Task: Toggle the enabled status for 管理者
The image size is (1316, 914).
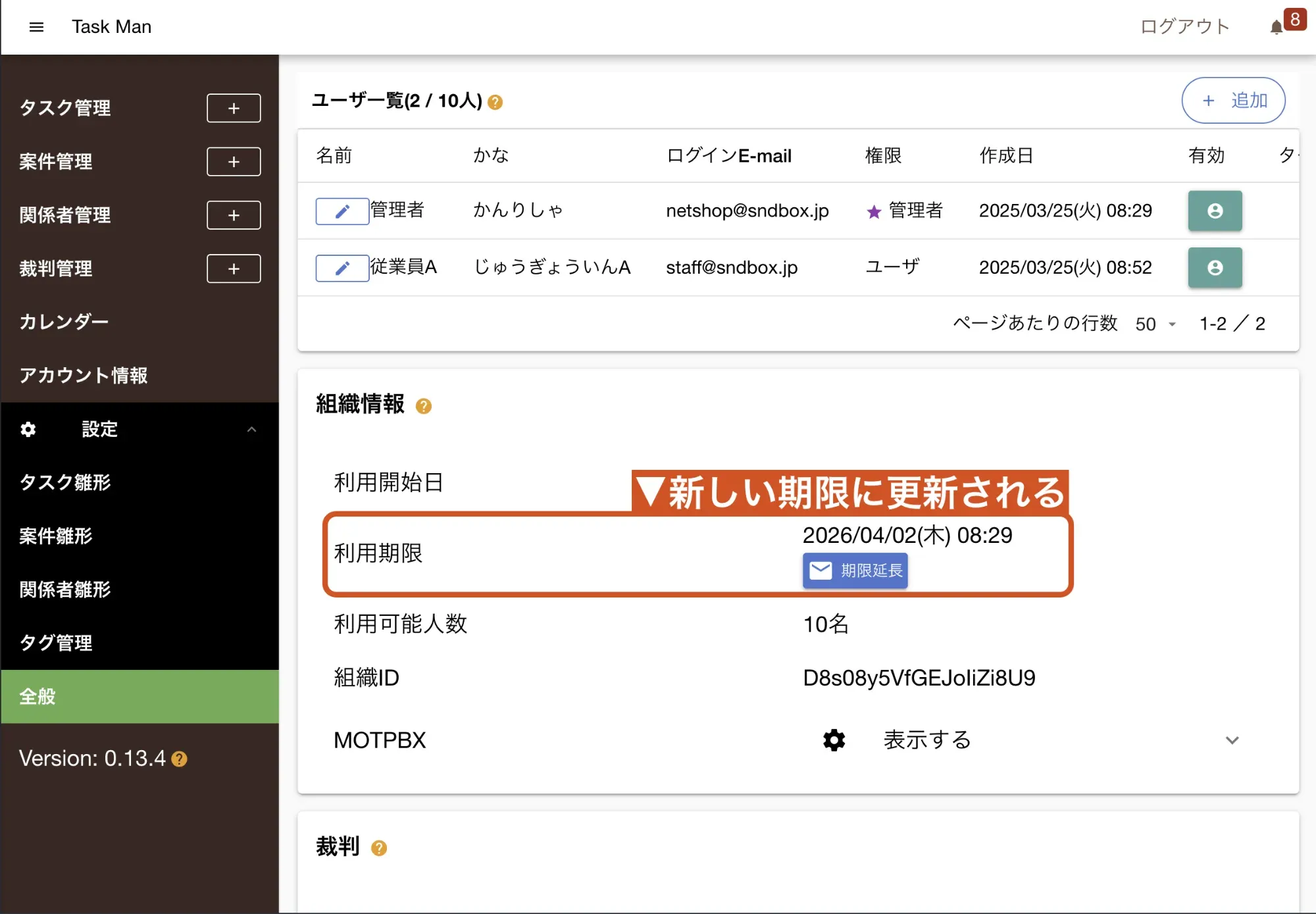Action: [x=1215, y=211]
